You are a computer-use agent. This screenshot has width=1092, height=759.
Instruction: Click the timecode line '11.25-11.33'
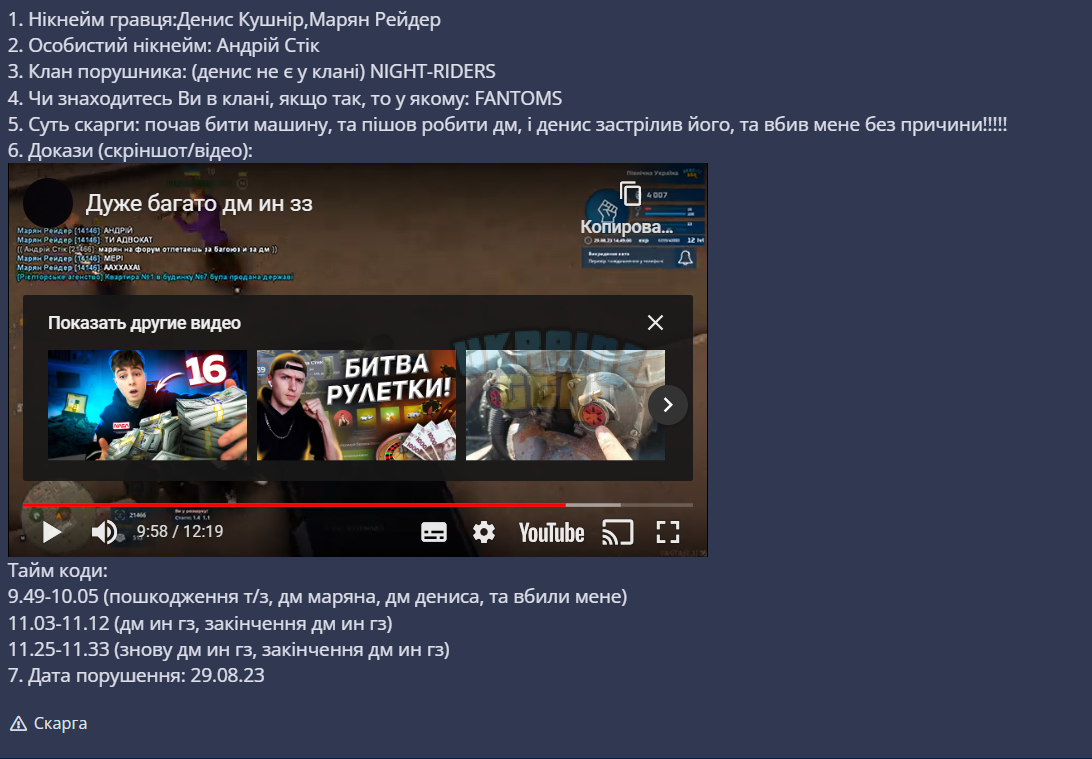228,650
